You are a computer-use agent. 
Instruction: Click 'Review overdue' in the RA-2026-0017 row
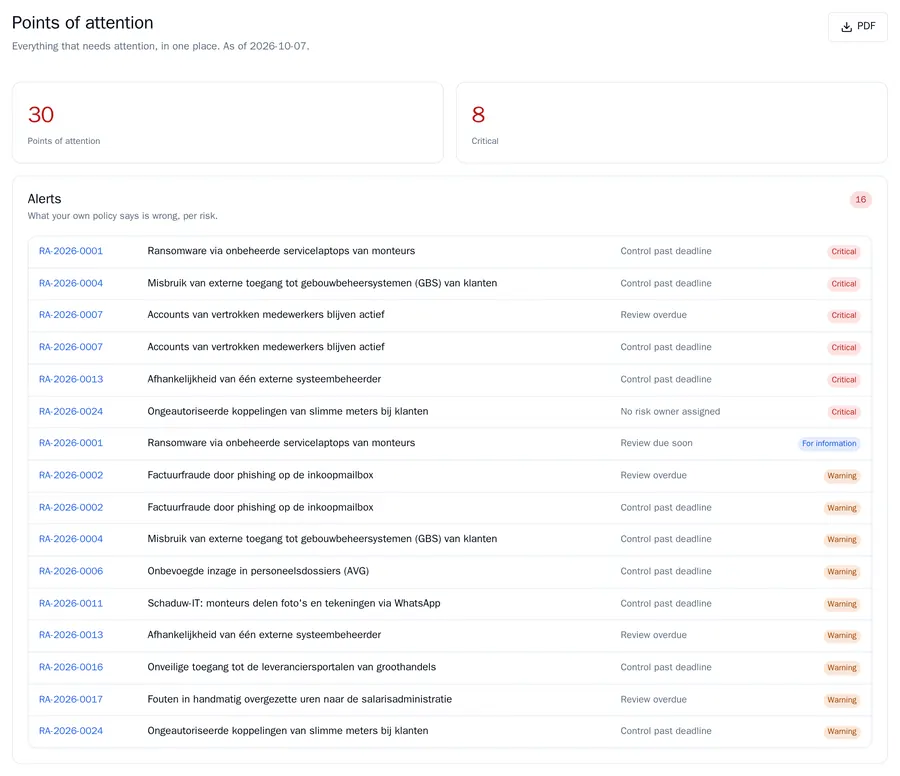pyautogui.click(x=653, y=699)
